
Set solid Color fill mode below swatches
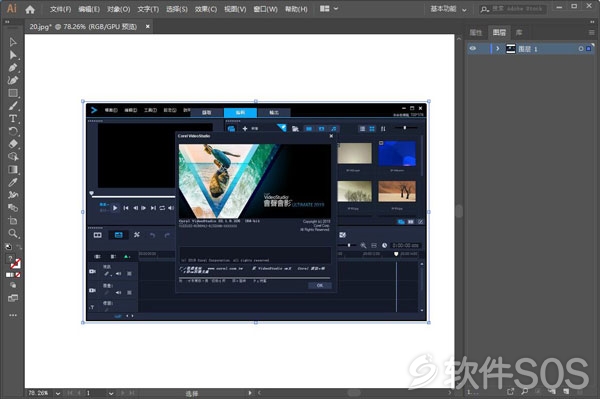pos(8,275)
